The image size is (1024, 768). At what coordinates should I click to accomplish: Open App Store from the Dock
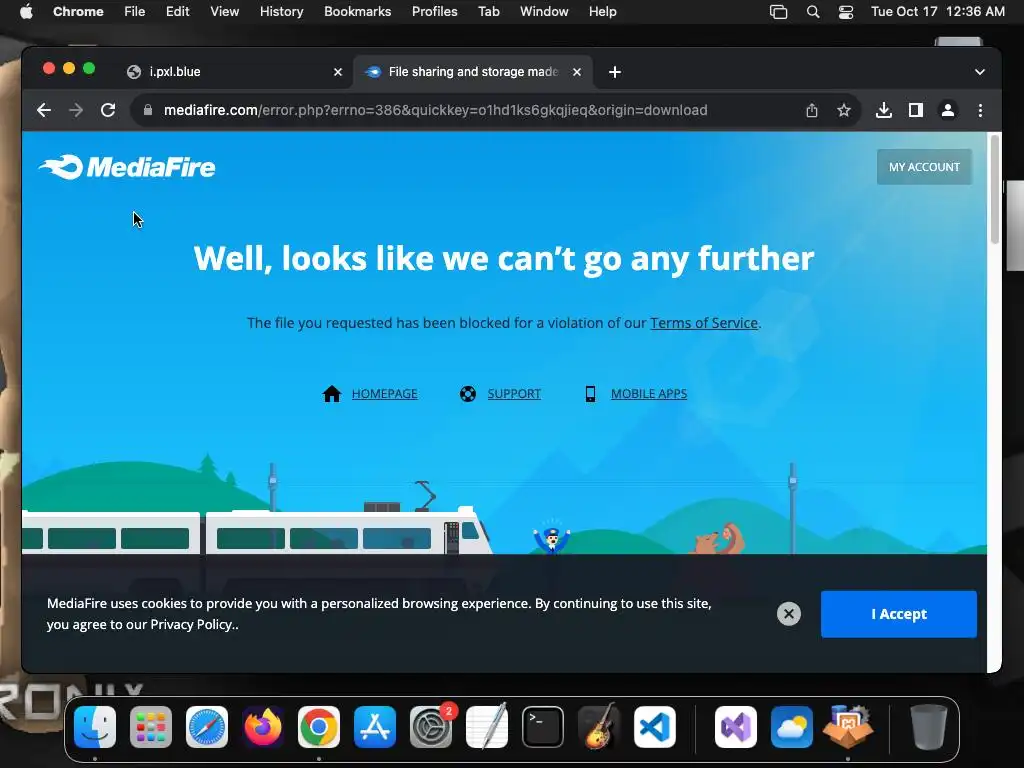pyautogui.click(x=375, y=727)
